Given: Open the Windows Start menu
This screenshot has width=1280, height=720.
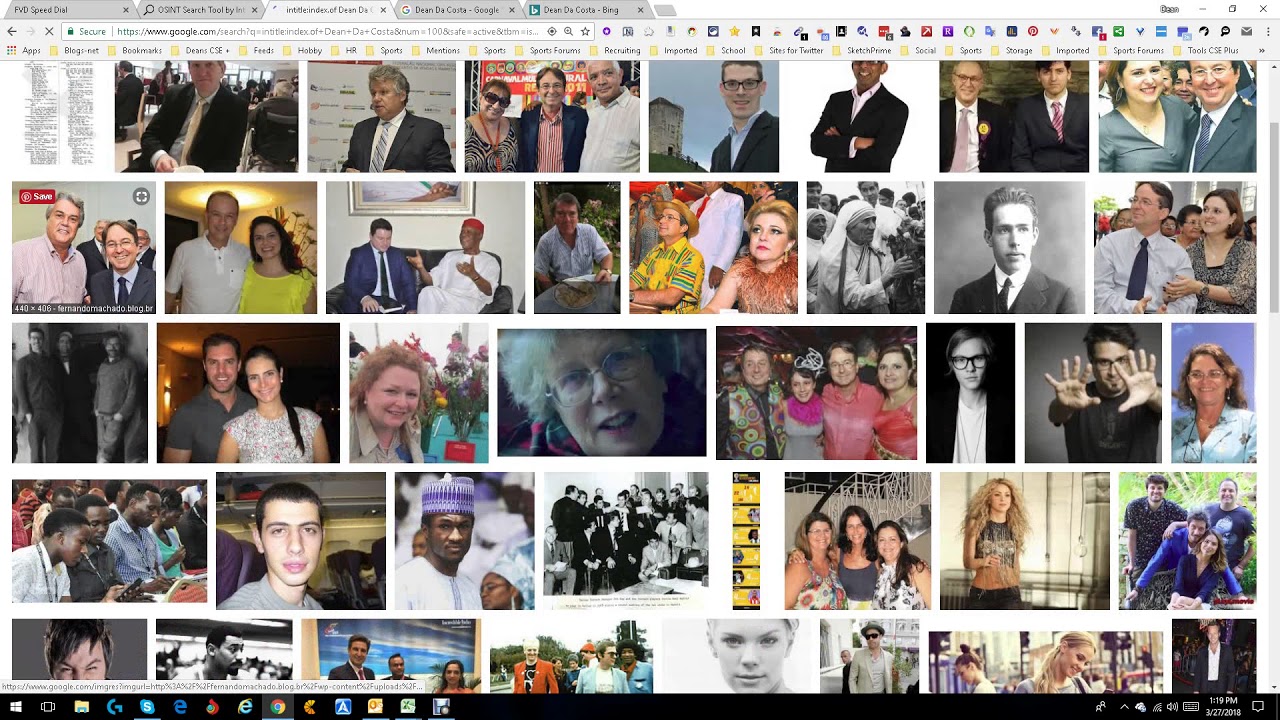Looking at the screenshot, I should pos(15,707).
